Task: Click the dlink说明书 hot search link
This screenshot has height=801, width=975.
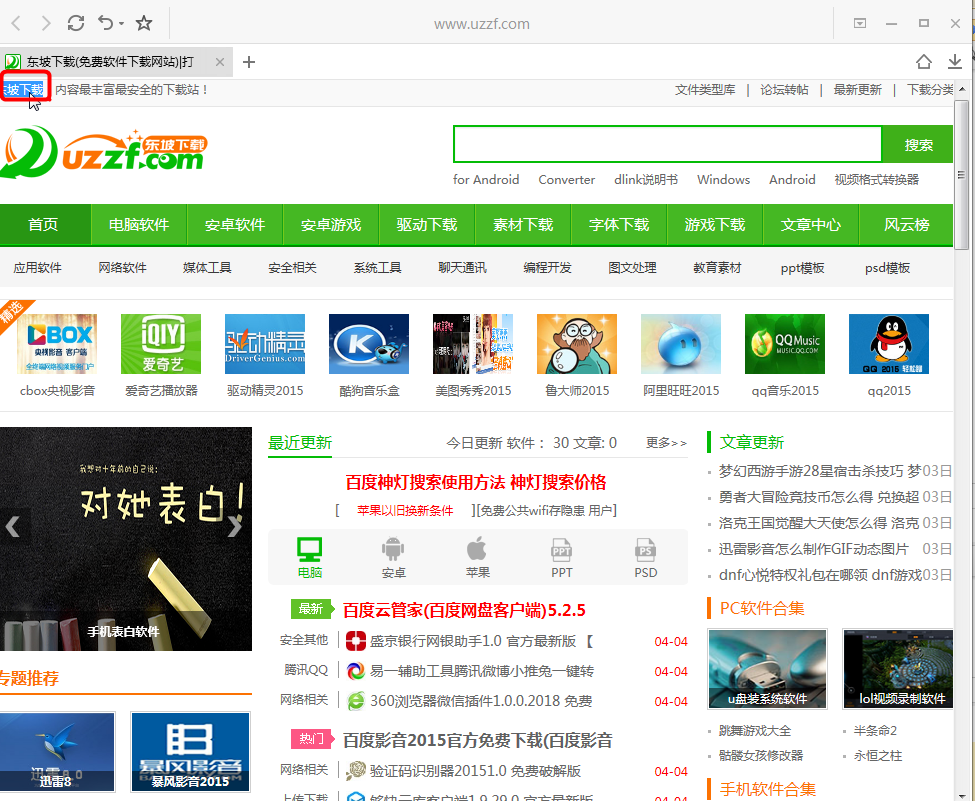Action: coord(646,180)
